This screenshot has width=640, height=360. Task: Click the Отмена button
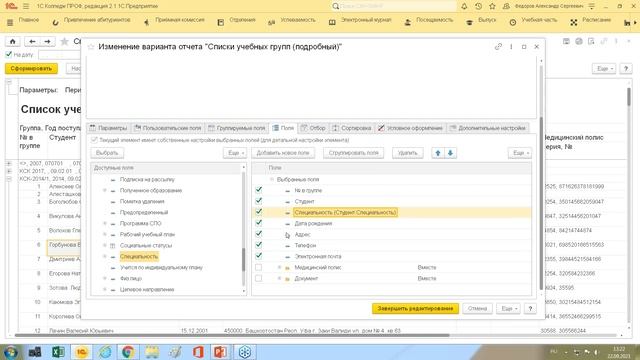point(477,309)
